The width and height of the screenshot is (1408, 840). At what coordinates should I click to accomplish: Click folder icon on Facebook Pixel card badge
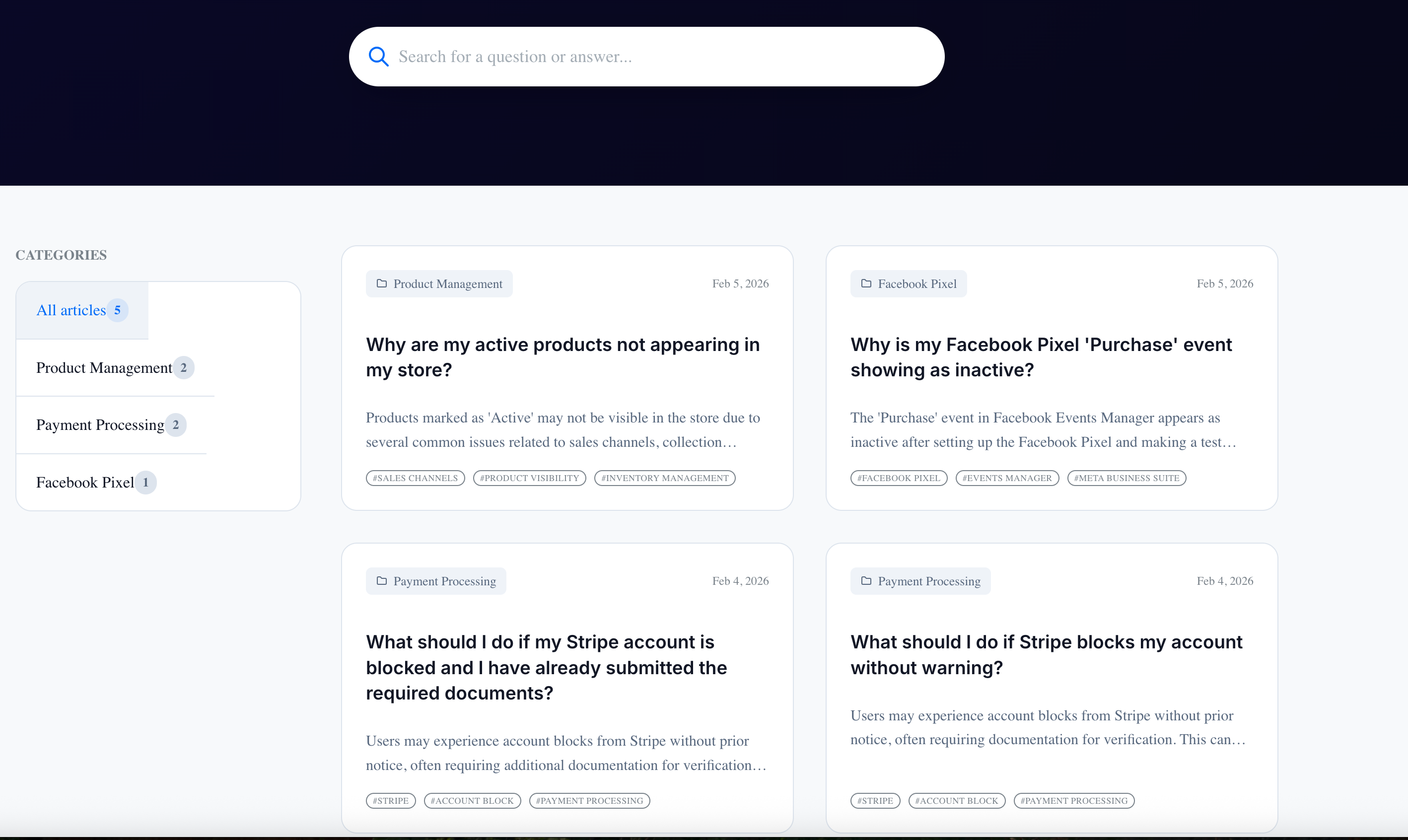tap(866, 283)
